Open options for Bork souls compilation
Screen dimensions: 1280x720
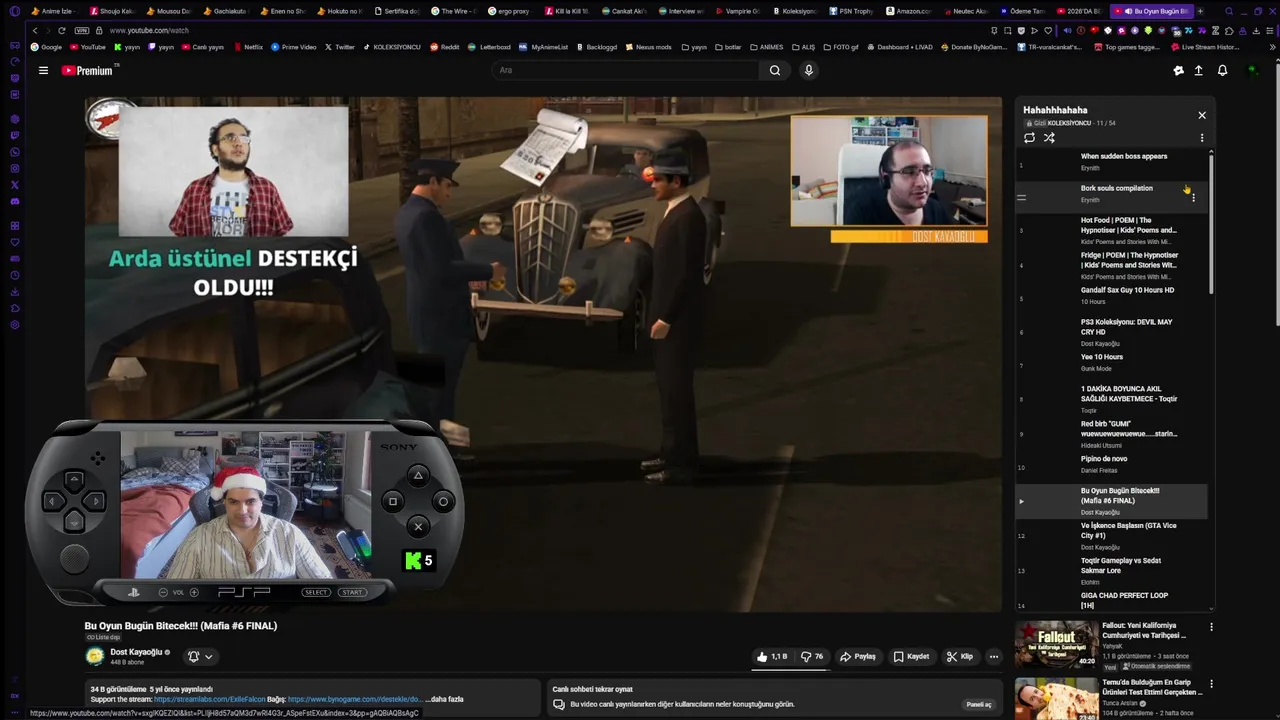(1193, 198)
